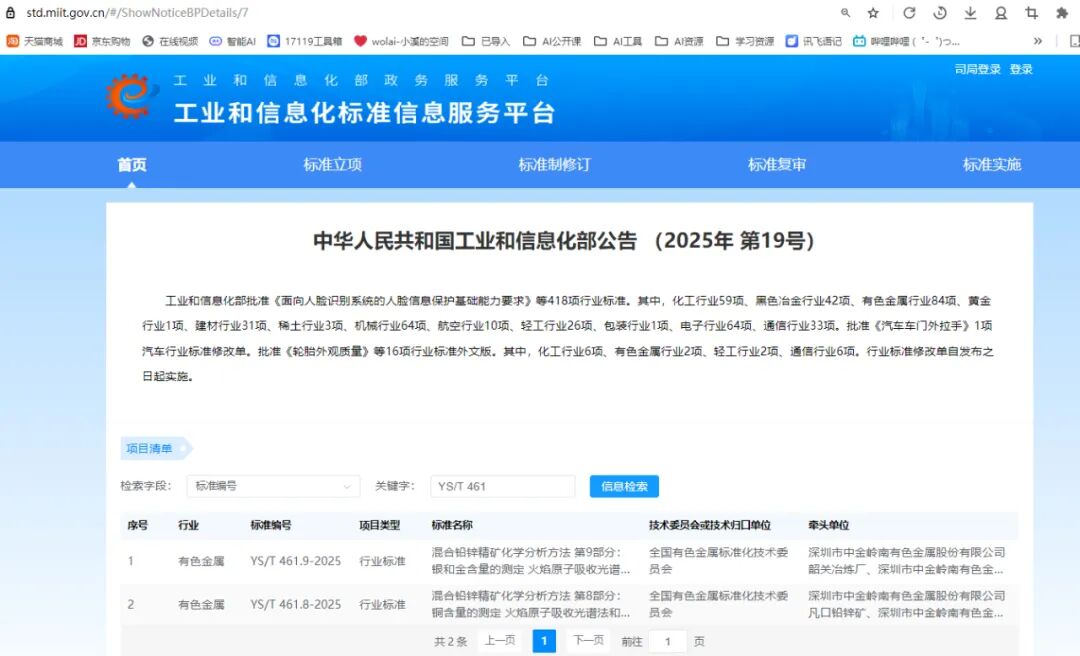
Task: Focus the 关键字 input containing YS/T 461
Action: point(503,486)
